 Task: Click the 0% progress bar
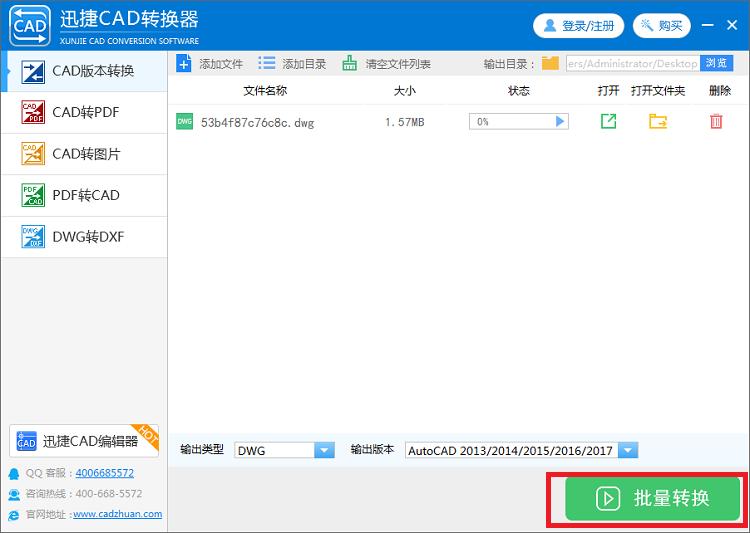click(518, 122)
